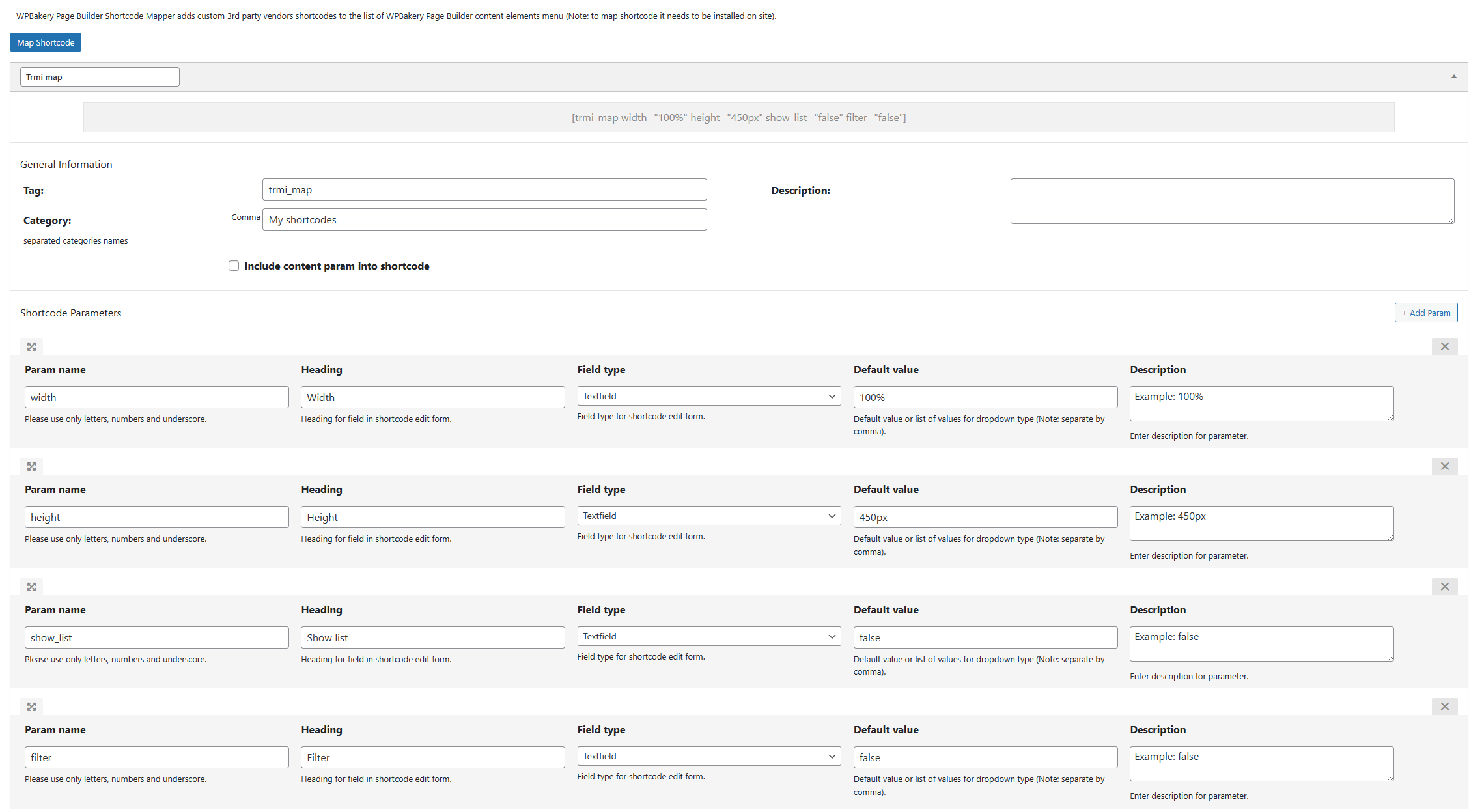Open the Field type dropdown for show_list

click(x=708, y=636)
